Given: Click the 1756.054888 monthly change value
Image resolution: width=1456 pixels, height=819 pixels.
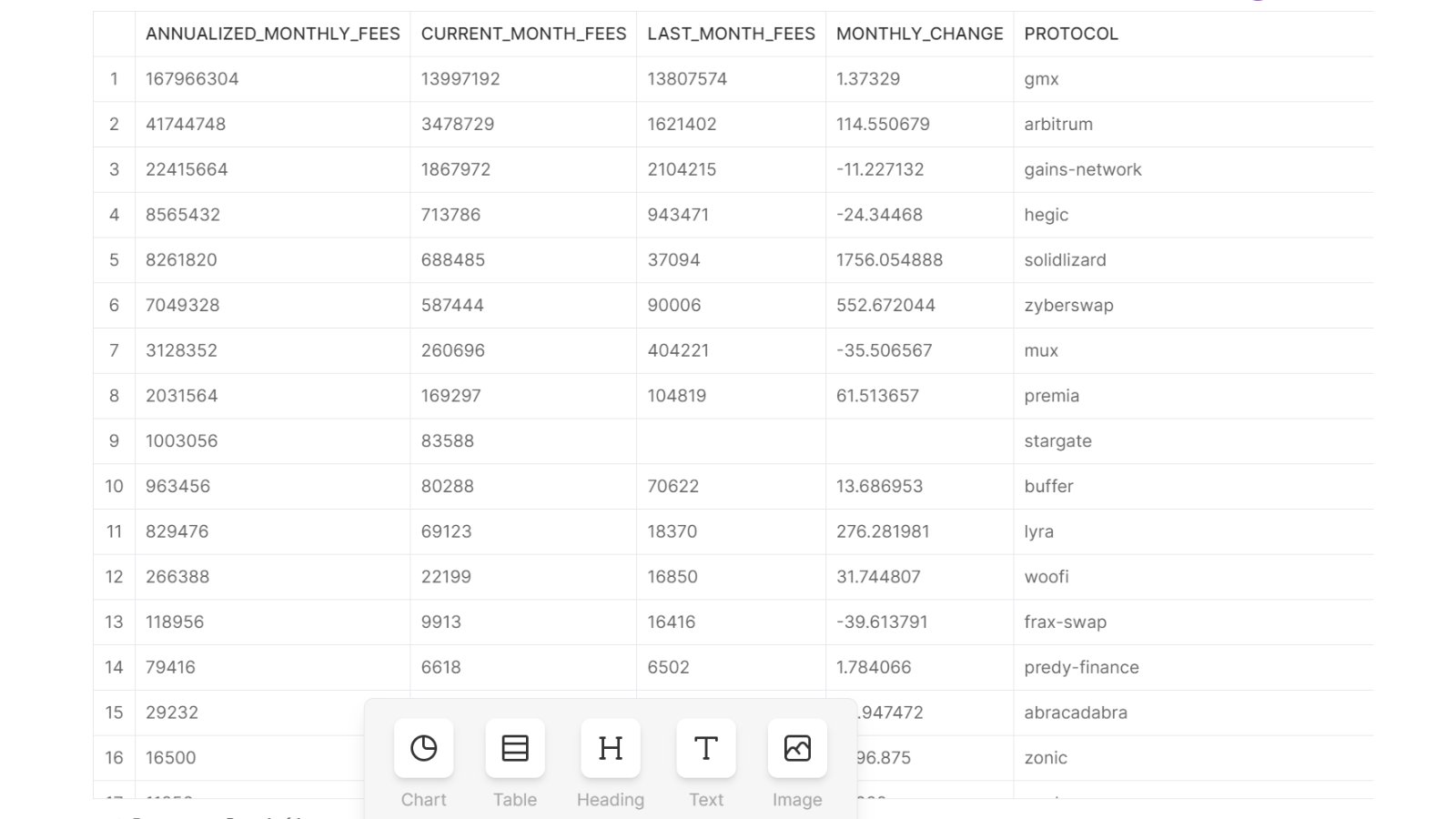Looking at the screenshot, I should 889,260.
